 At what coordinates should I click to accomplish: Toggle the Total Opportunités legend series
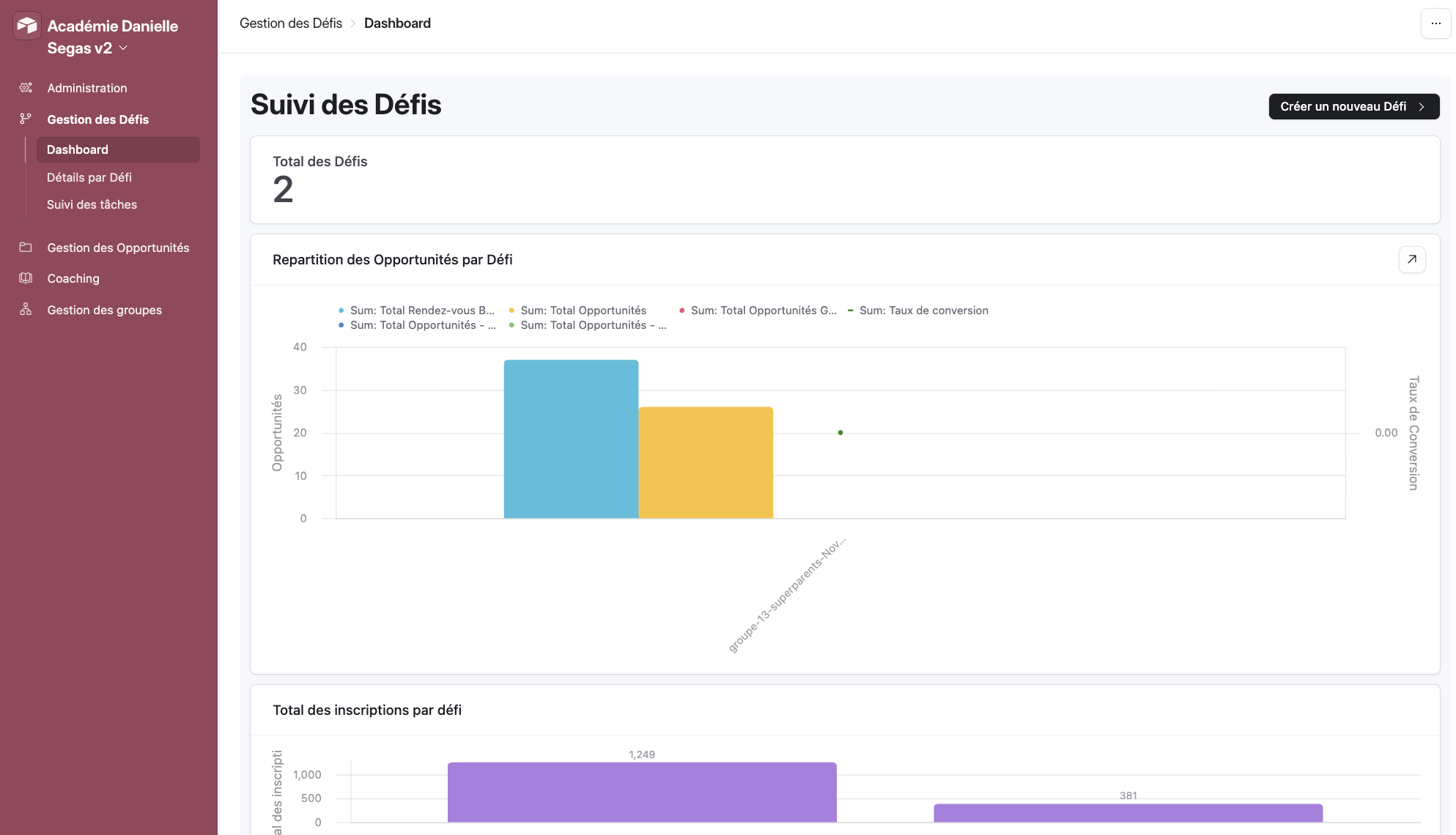click(x=583, y=310)
